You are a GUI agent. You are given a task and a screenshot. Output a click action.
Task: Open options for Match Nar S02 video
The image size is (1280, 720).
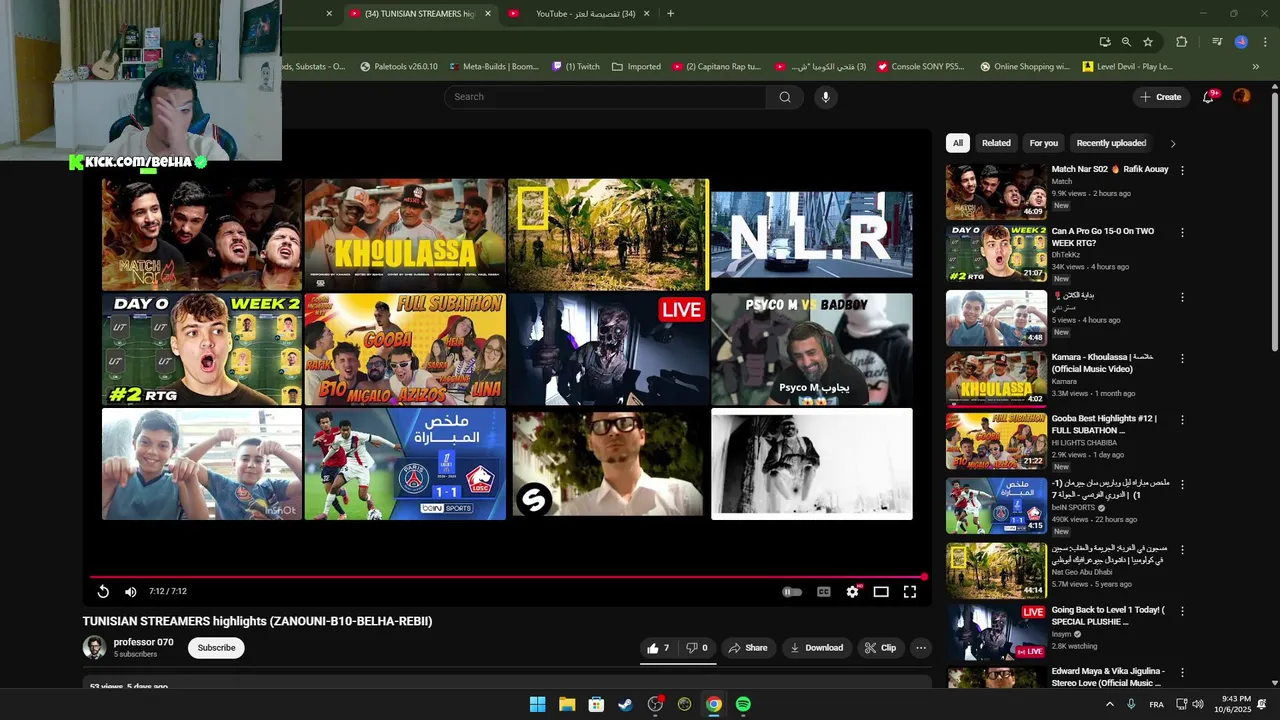coord(1182,171)
